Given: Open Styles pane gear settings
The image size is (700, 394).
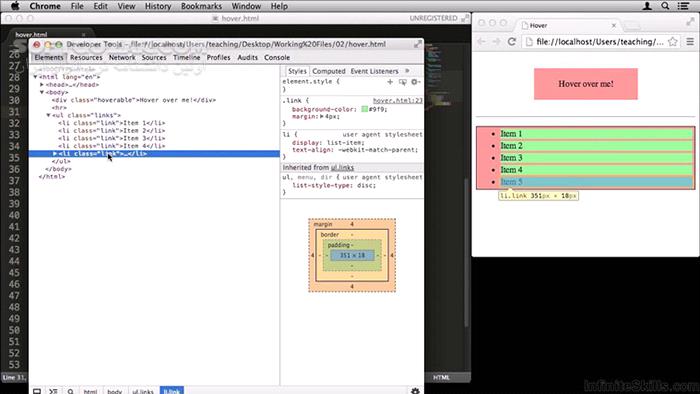Looking at the screenshot, I should click(415, 82).
